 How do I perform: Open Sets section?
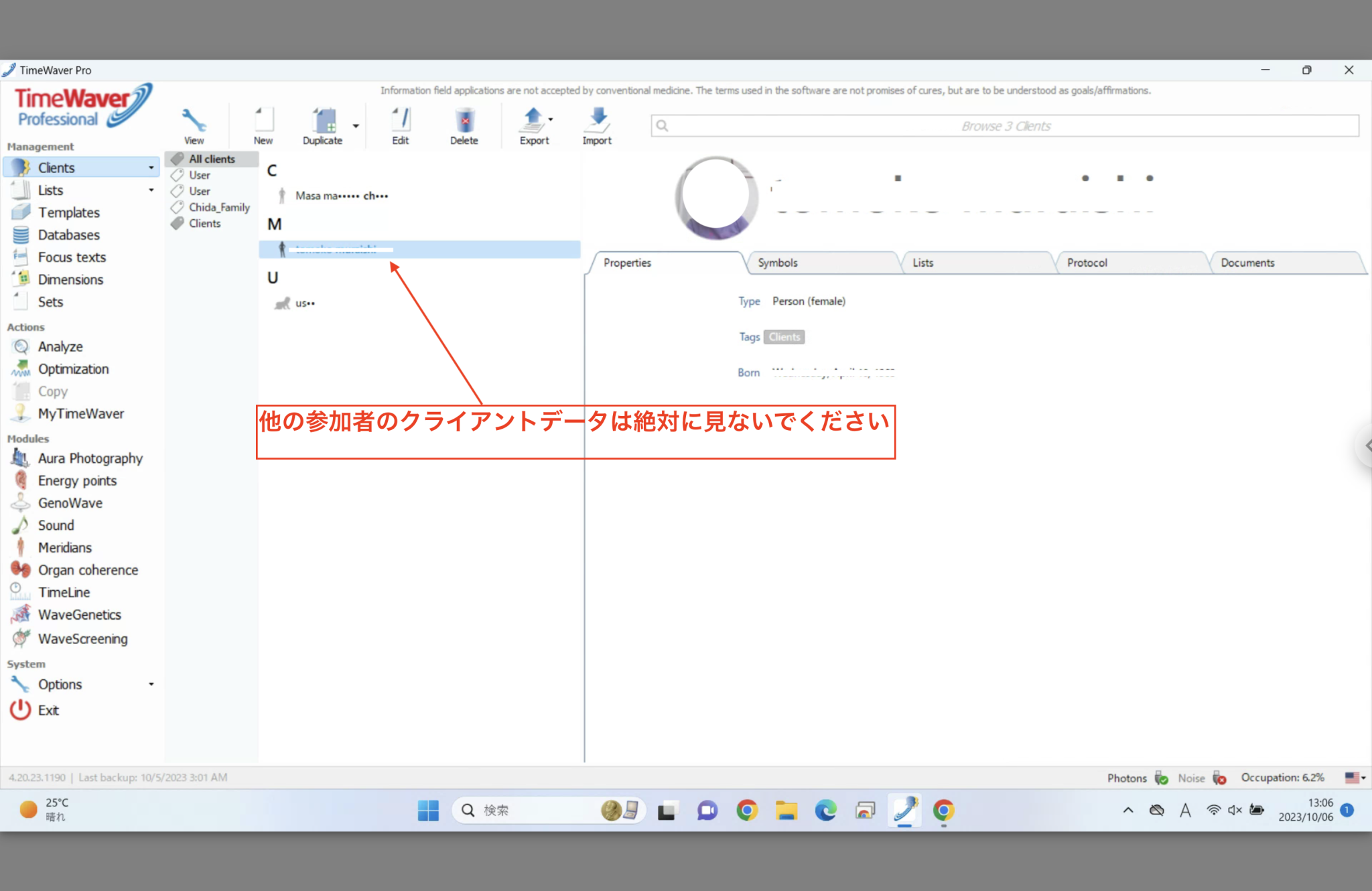click(x=50, y=302)
